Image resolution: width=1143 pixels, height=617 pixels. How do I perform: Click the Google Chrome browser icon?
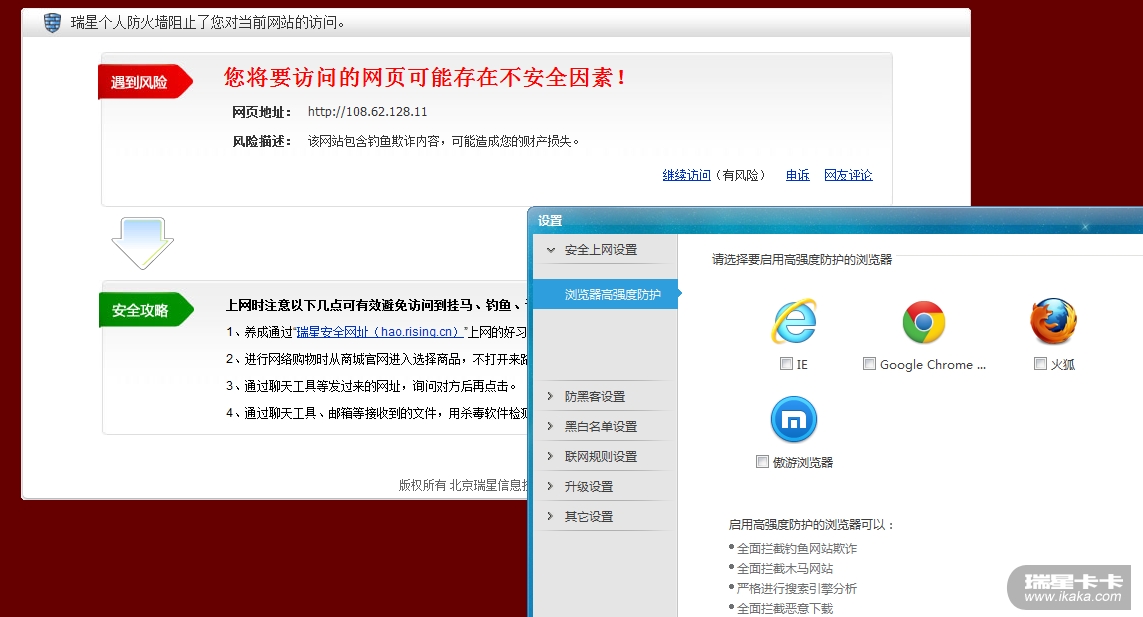click(x=924, y=322)
